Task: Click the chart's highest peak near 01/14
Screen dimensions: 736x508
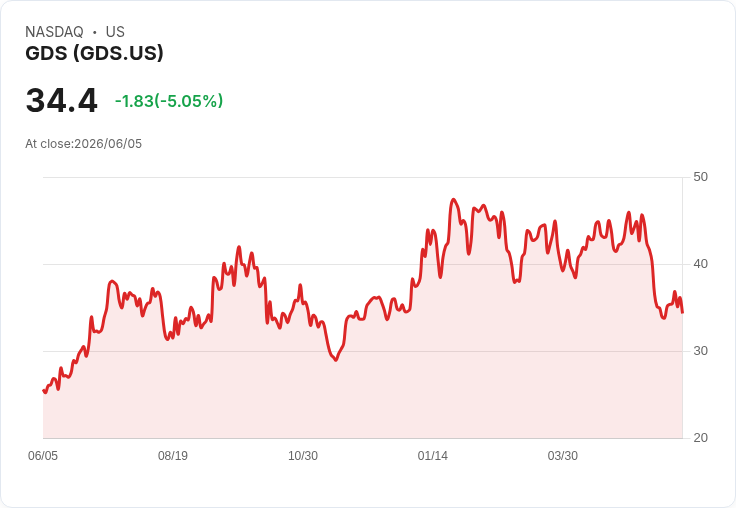Action: (x=453, y=200)
